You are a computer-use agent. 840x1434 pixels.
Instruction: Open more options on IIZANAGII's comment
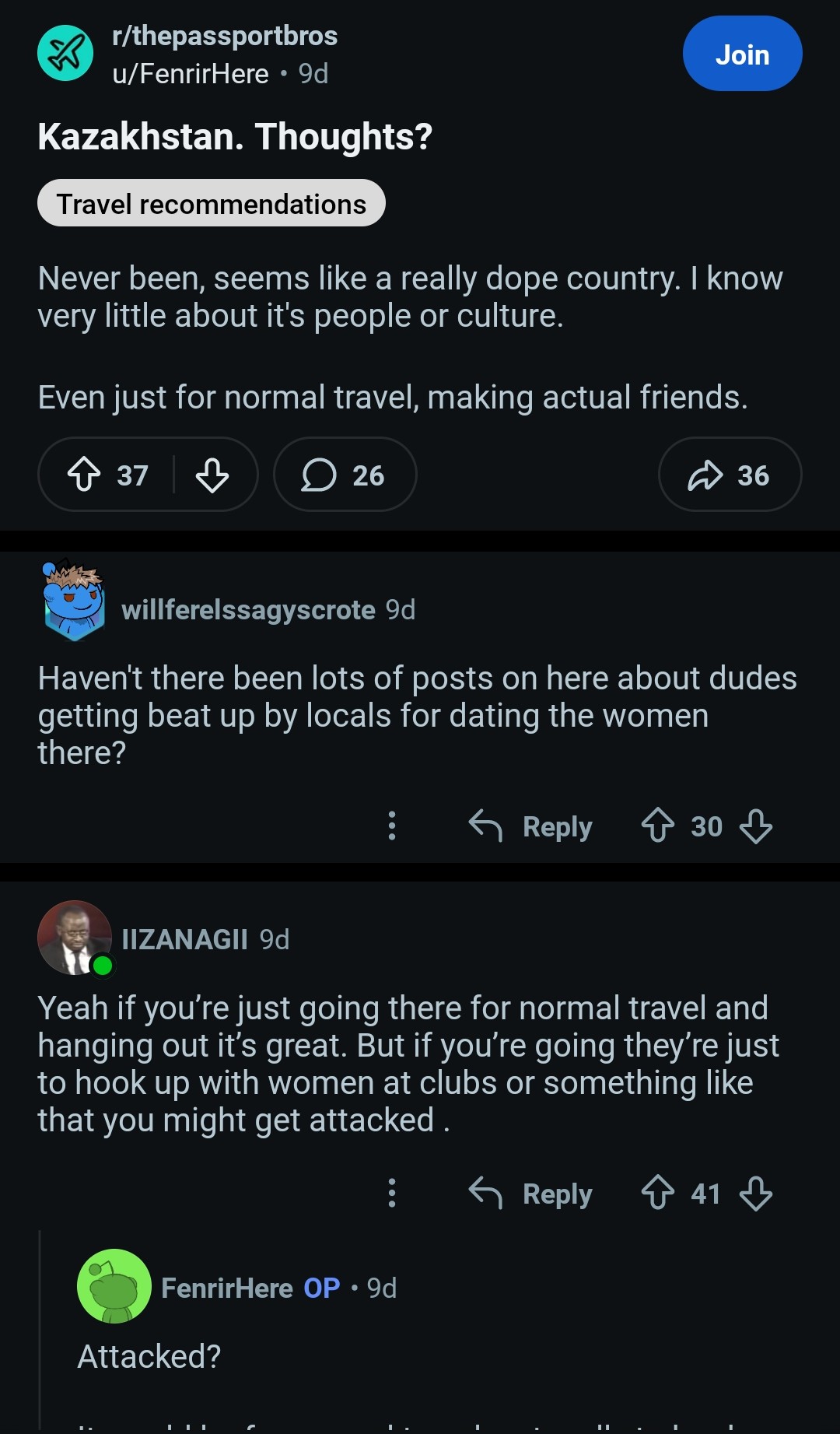click(x=392, y=1193)
